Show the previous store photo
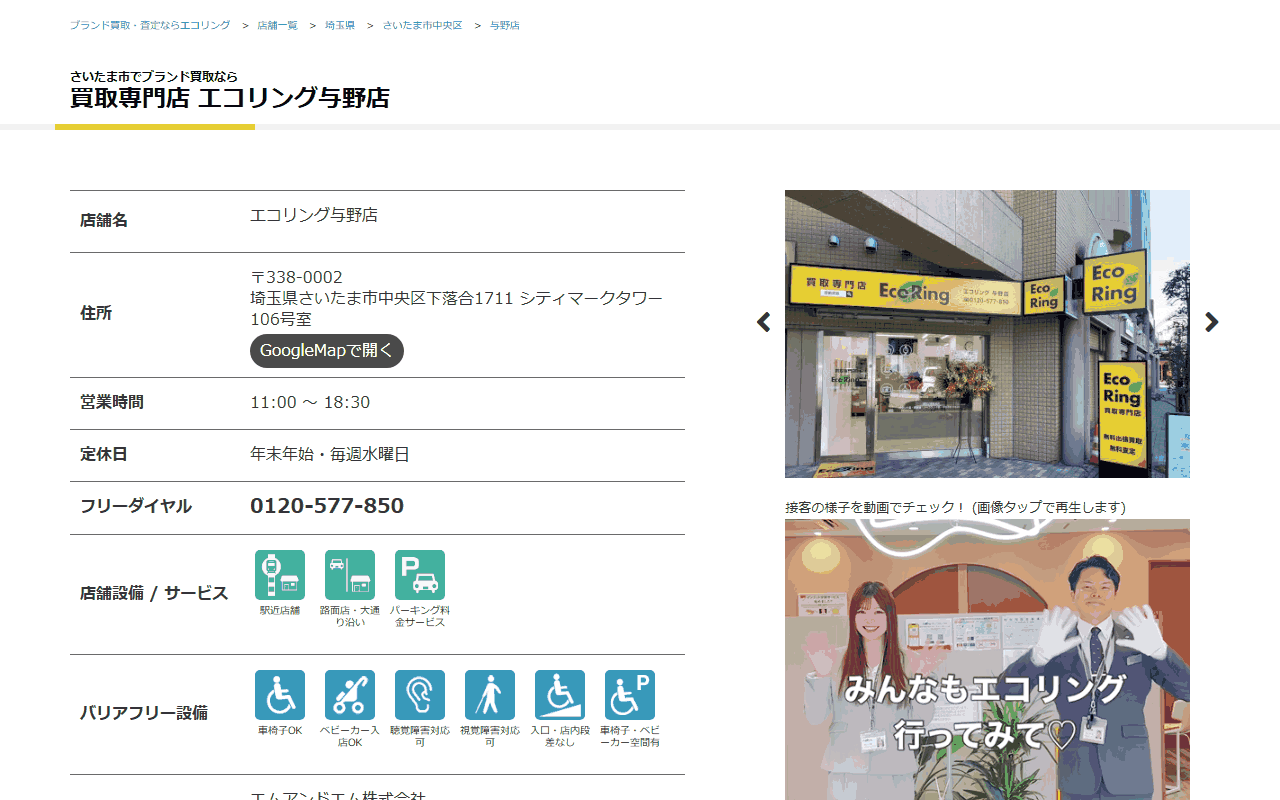 pyautogui.click(x=764, y=322)
